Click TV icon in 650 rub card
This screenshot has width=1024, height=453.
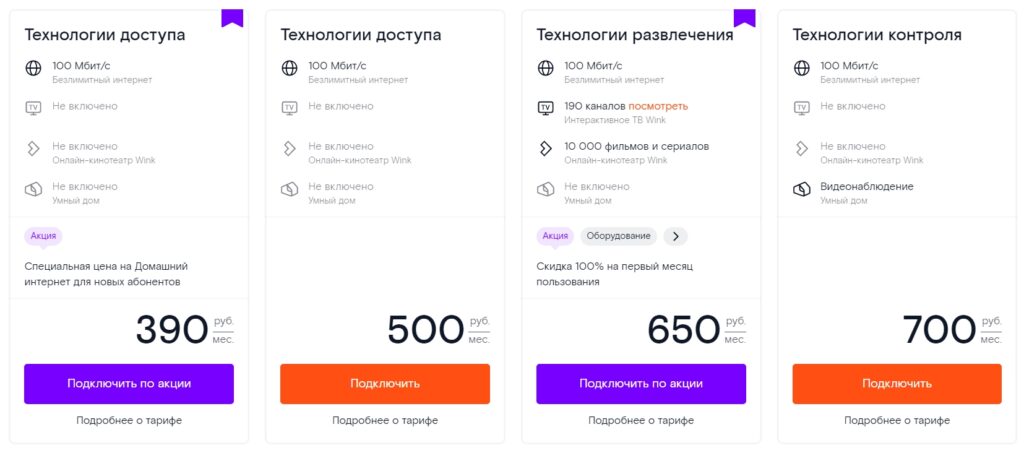click(x=545, y=108)
